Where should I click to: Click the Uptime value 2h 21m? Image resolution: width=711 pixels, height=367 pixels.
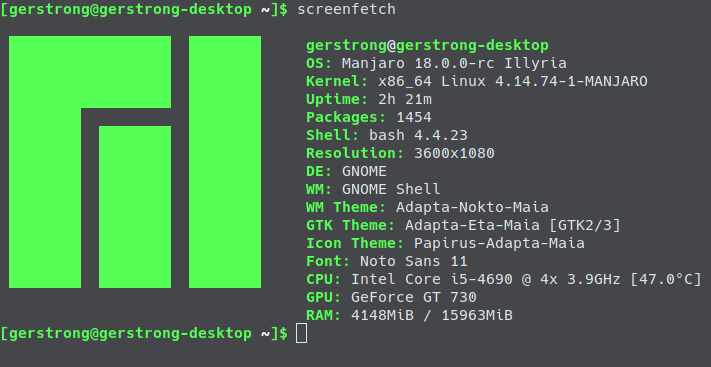click(x=405, y=99)
